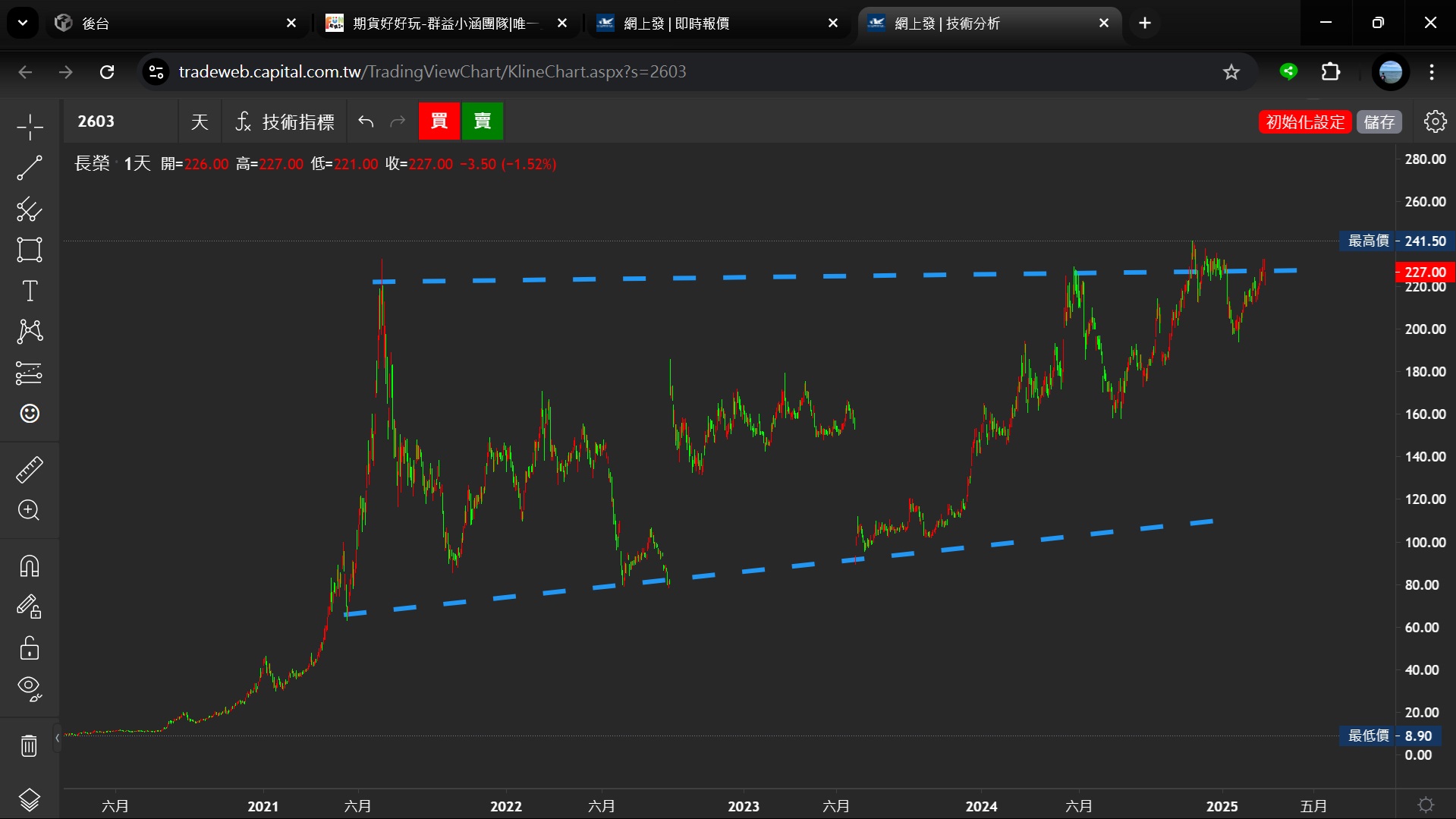This screenshot has width=1456, height=819.
Task: Toggle lock all drawing tools
Action: 30,648
